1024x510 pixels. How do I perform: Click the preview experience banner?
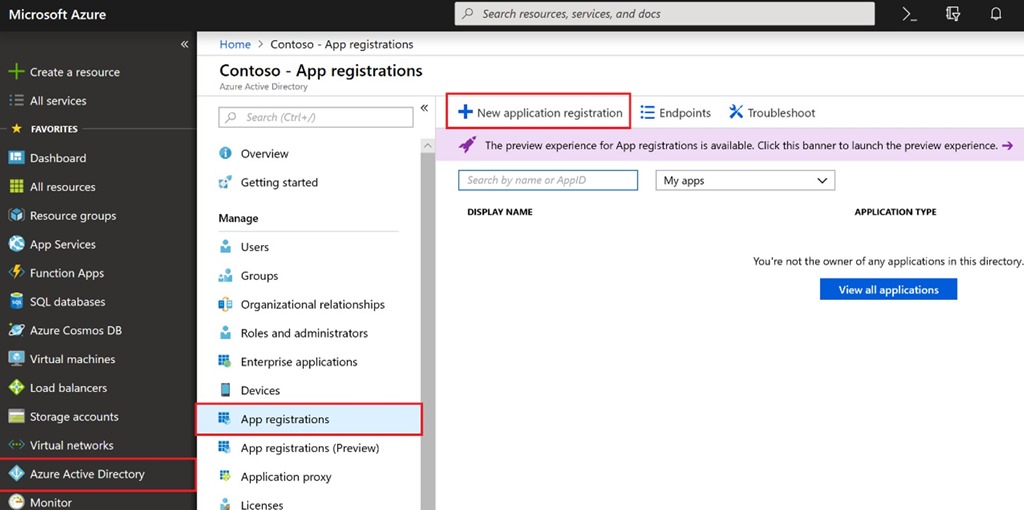(729, 145)
